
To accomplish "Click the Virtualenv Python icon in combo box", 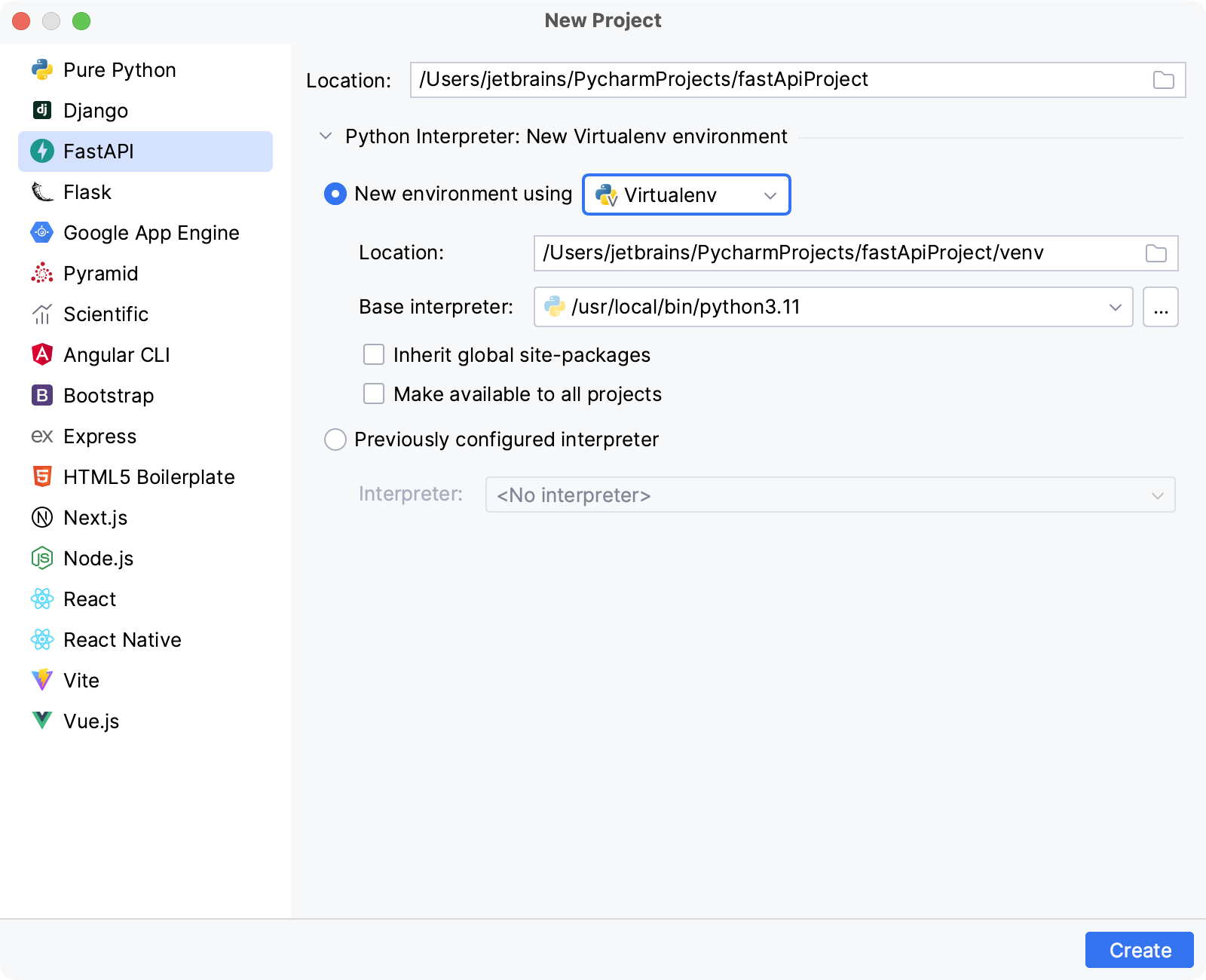I will [607, 195].
